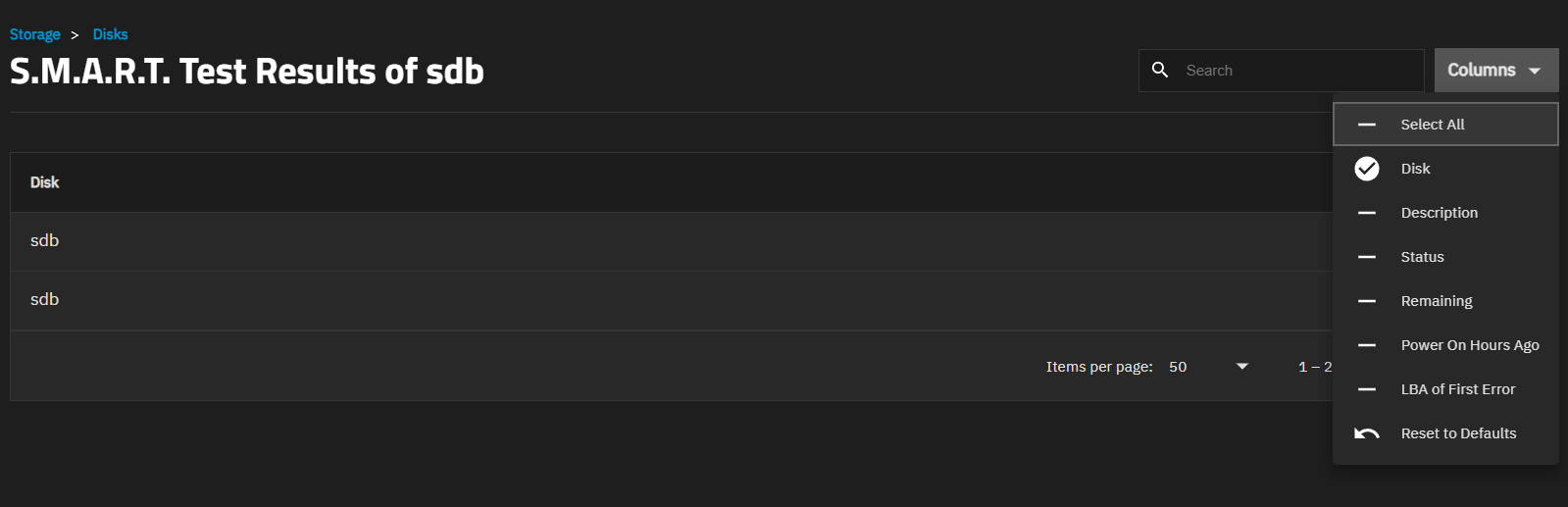
Task: Click the search magnifier icon
Action: [x=1160, y=71]
